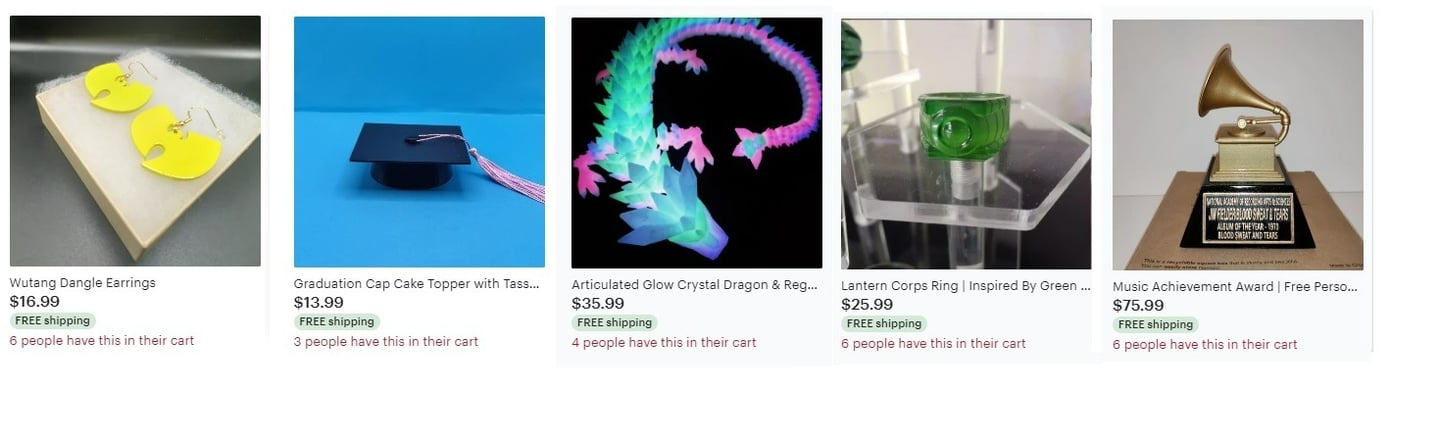Click '4 people have this in their cart'
1440x436 pixels.
click(x=664, y=343)
